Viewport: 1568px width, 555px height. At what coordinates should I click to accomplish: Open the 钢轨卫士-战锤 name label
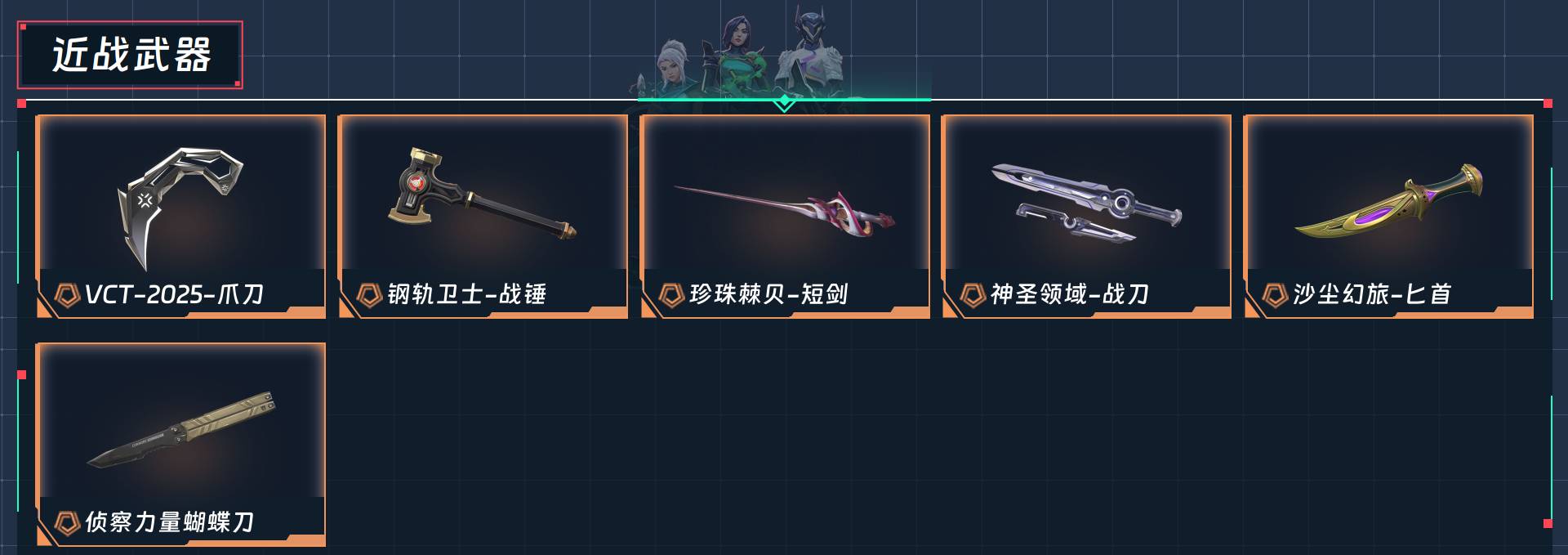click(x=467, y=294)
